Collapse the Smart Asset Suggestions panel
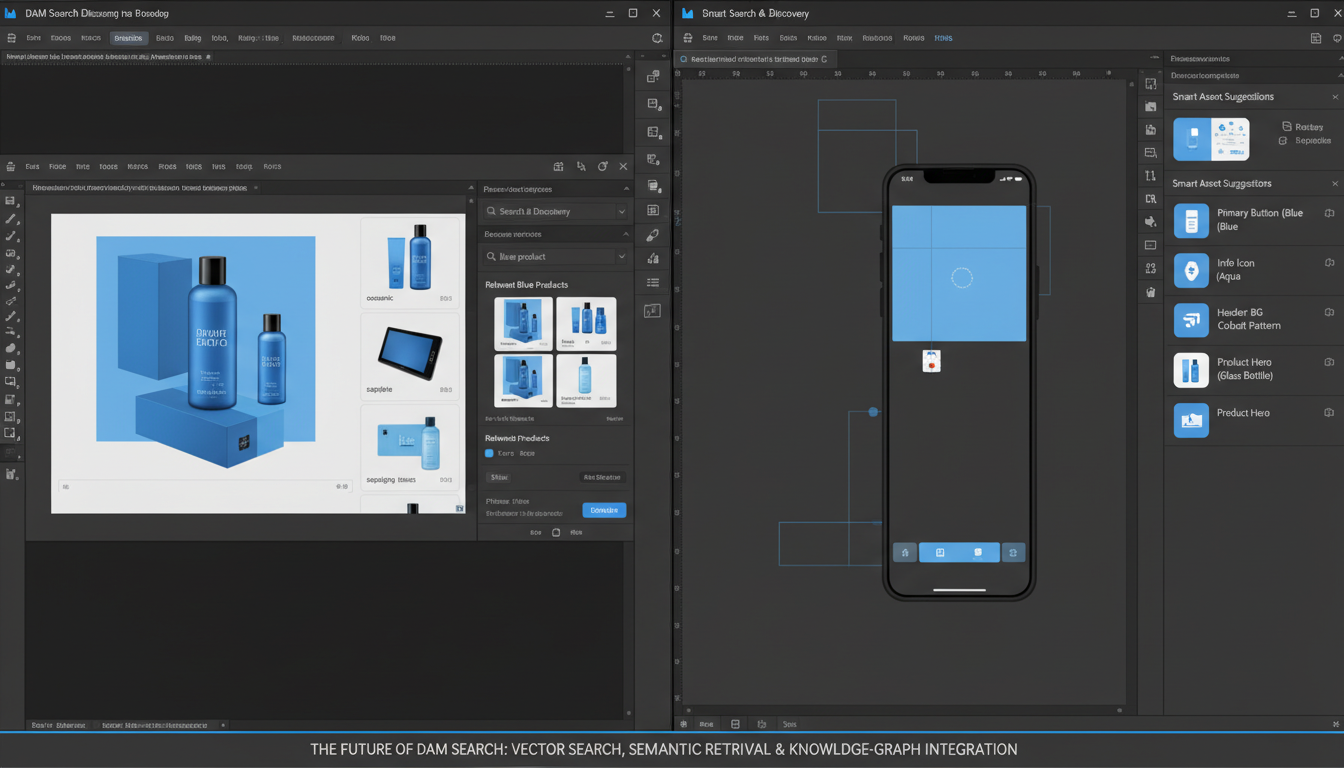Image resolution: width=1344 pixels, height=768 pixels. click(1337, 96)
